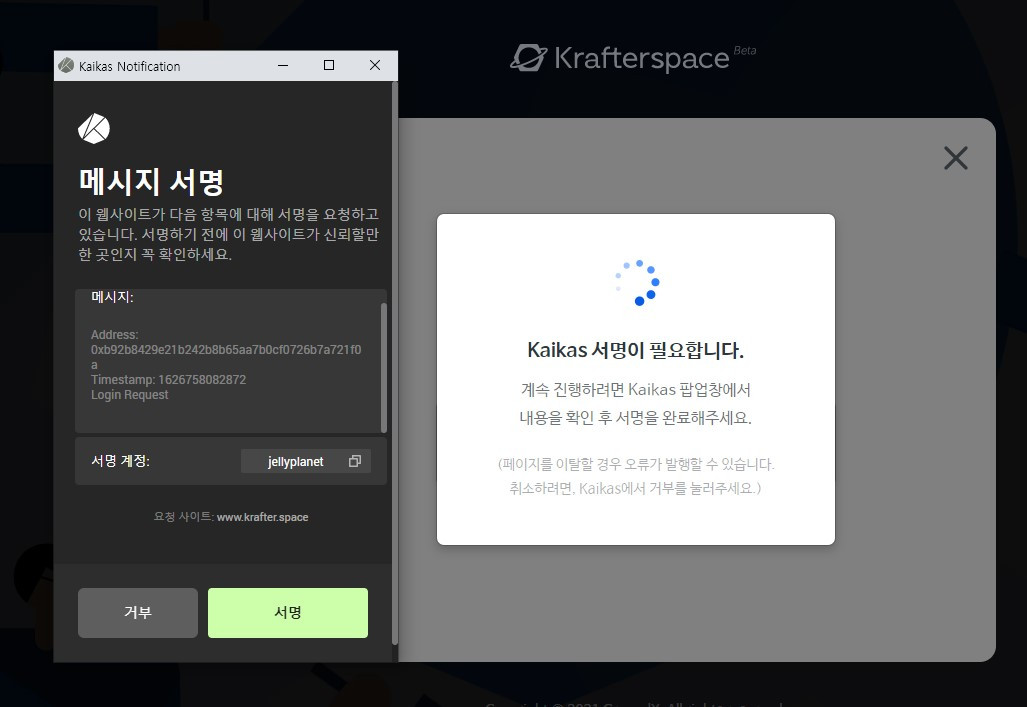Click the Krafterspace title text
Viewport: 1027px width, 707px height.
pyautogui.click(x=642, y=58)
